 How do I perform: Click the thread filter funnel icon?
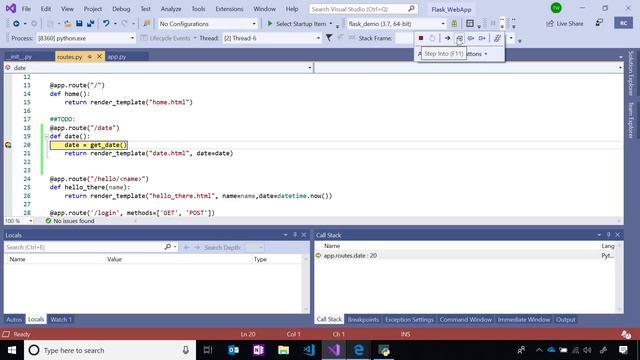(329, 38)
